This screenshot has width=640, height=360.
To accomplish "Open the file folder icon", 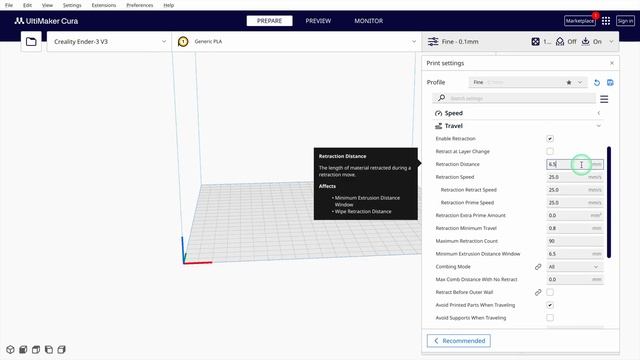I will (31, 42).
